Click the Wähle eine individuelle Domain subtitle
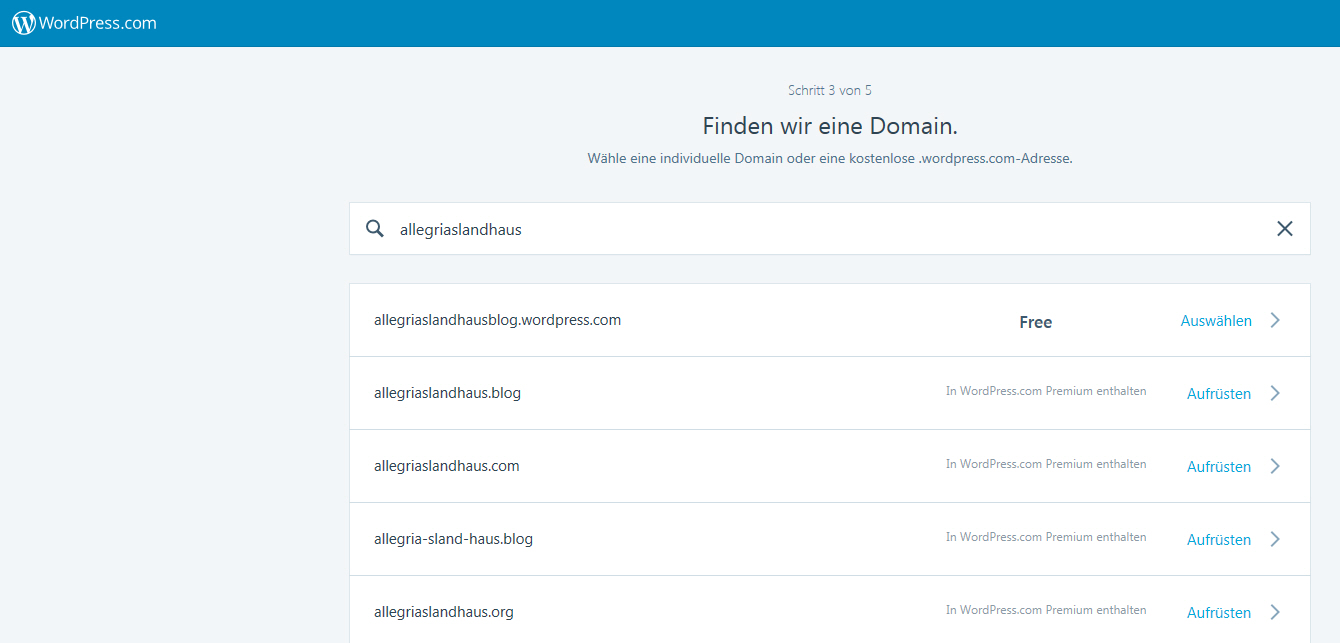The height and width of the screenshot is (643, 1340). pos(830,158)
